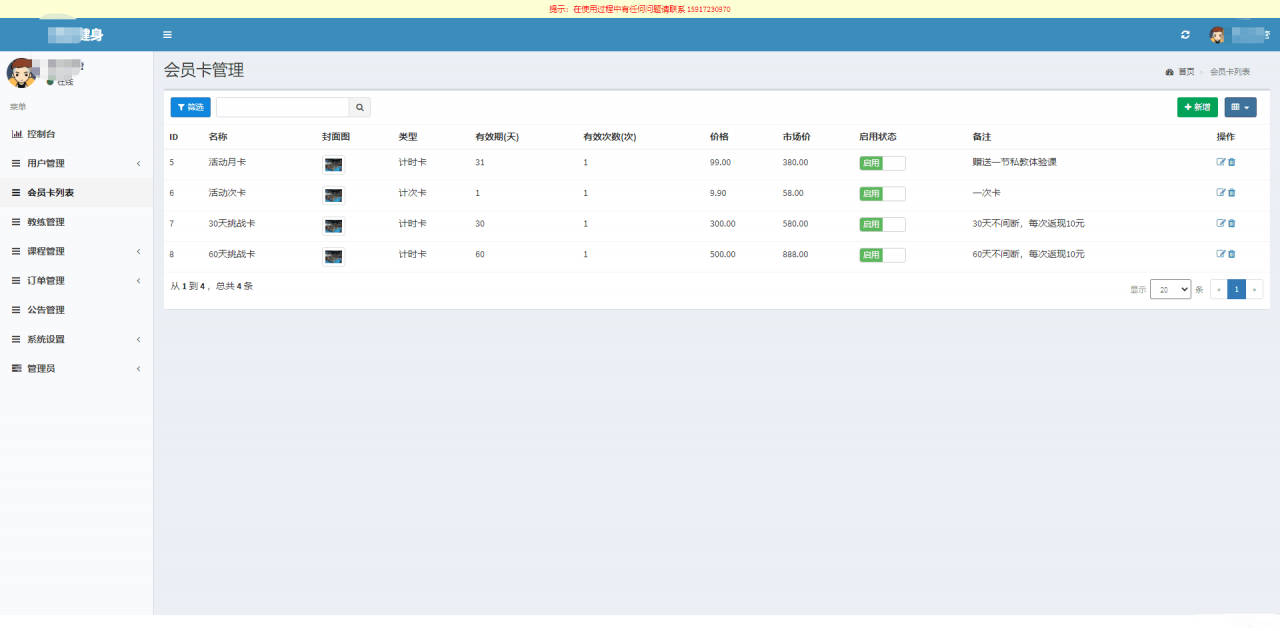Open 控制台 dashboard menu item

(x=76, y=134)
